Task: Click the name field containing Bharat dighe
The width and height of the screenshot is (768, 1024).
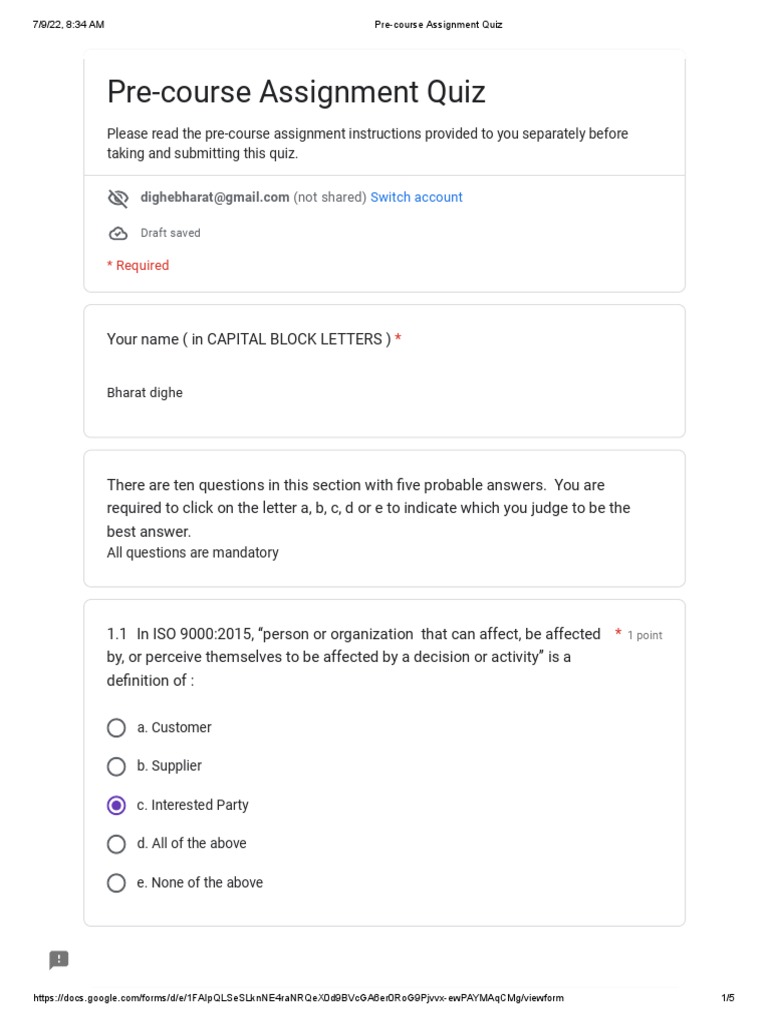Action: click(145, 393)
